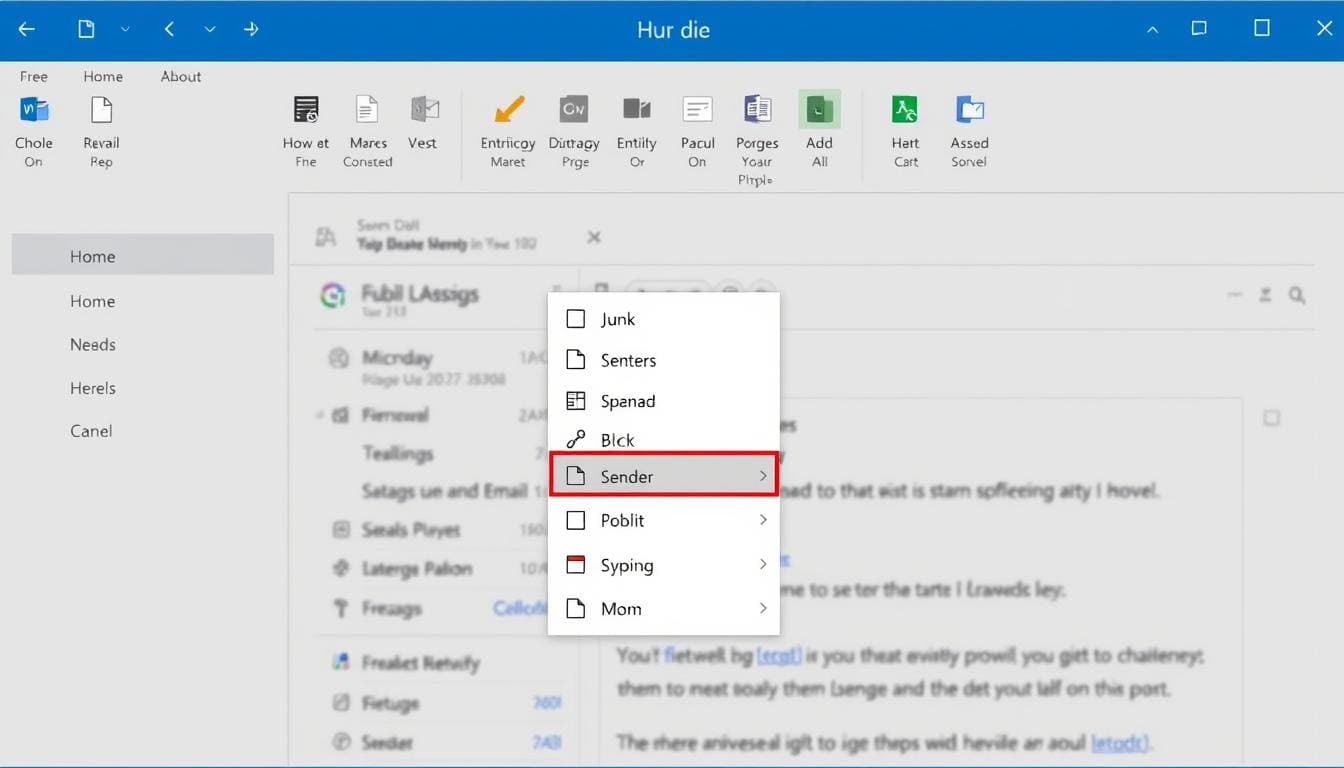
Task: Toggle the Poblit checkbox in context menu
Action: click(x=576, y=520)
